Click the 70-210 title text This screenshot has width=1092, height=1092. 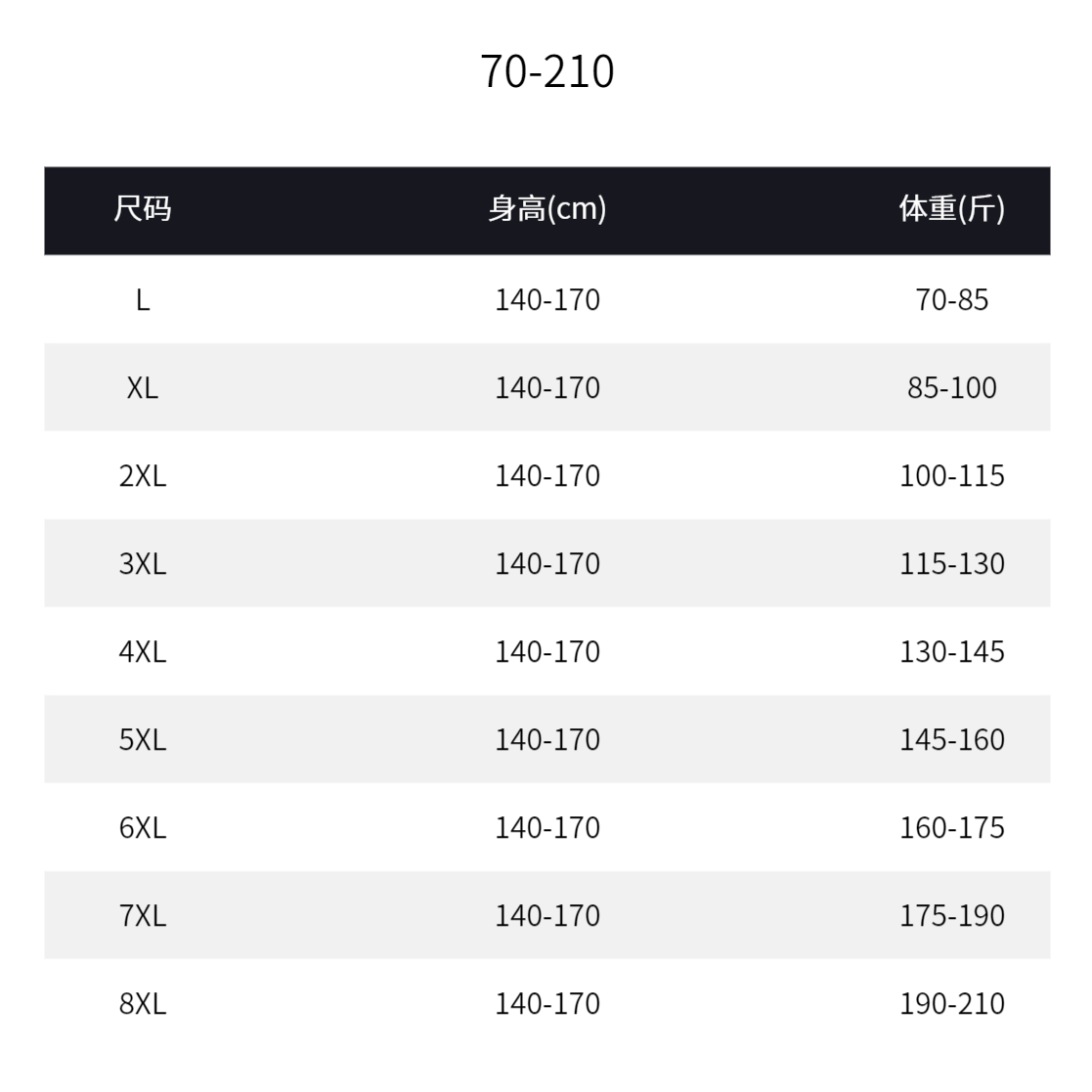tap(546, 71)
